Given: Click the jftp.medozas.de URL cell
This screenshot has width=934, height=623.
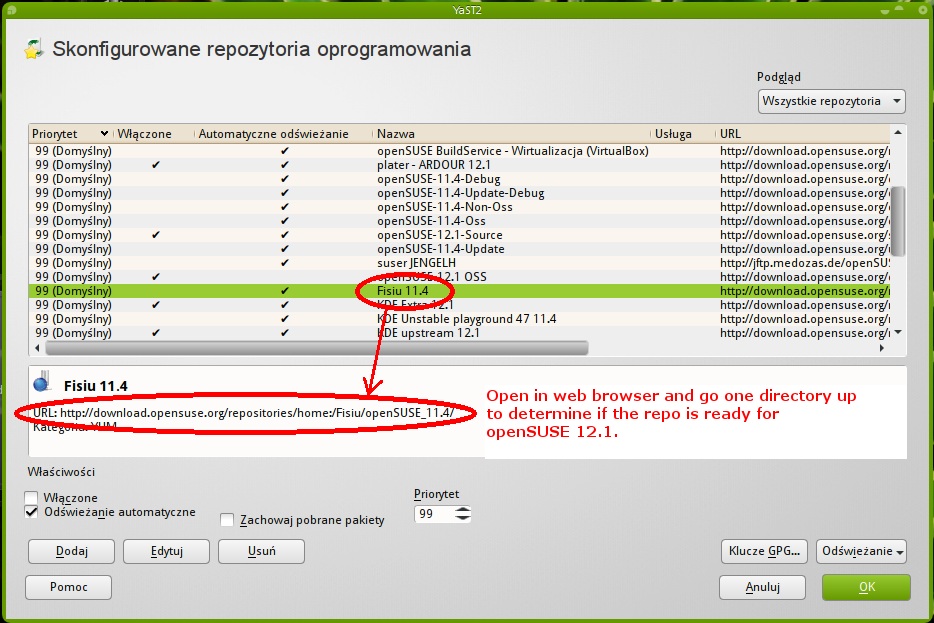Looking at the screenshot, I should click(x=804, y=263).
